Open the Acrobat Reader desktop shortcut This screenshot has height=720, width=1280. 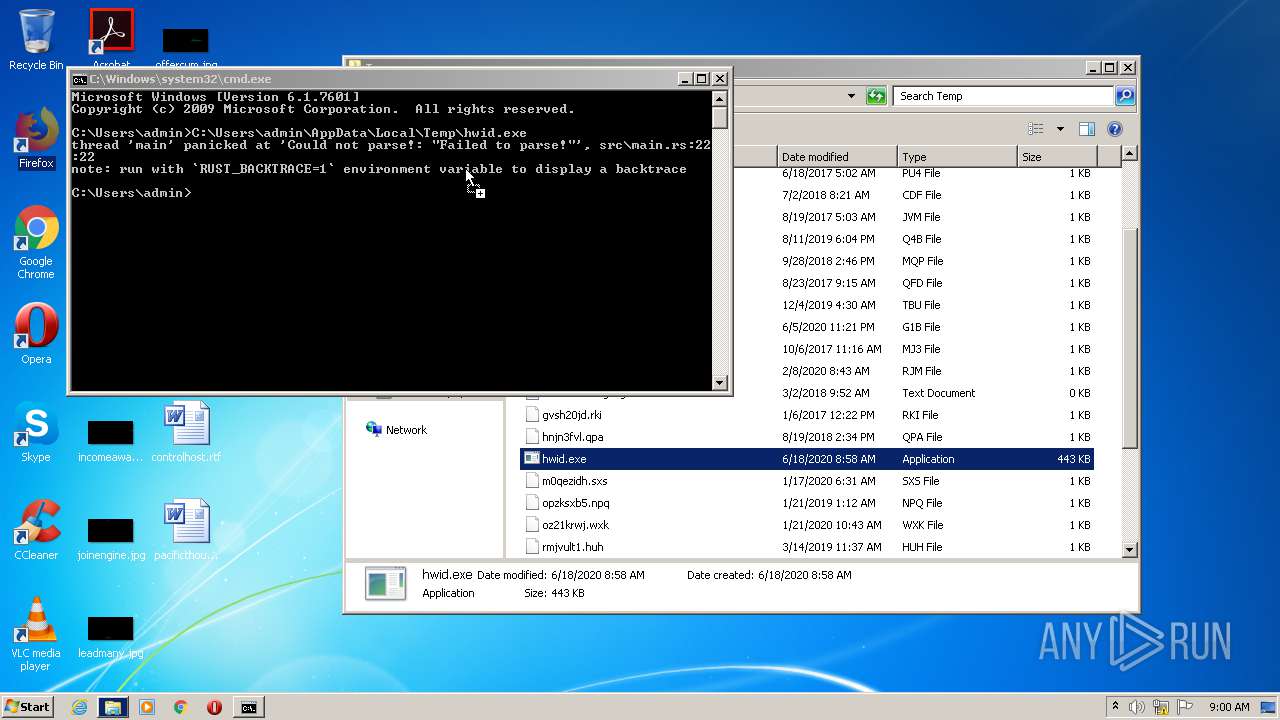point(111,39)
